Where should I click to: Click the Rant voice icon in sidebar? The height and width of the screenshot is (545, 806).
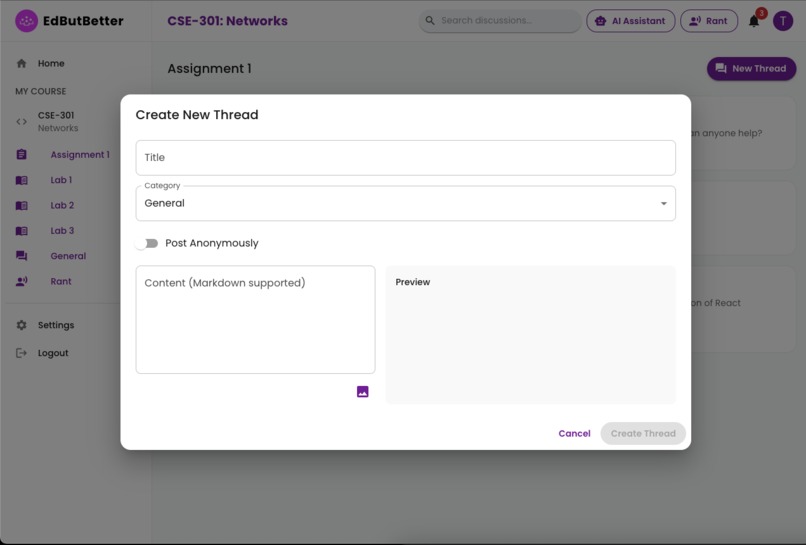tap(22, 281)
